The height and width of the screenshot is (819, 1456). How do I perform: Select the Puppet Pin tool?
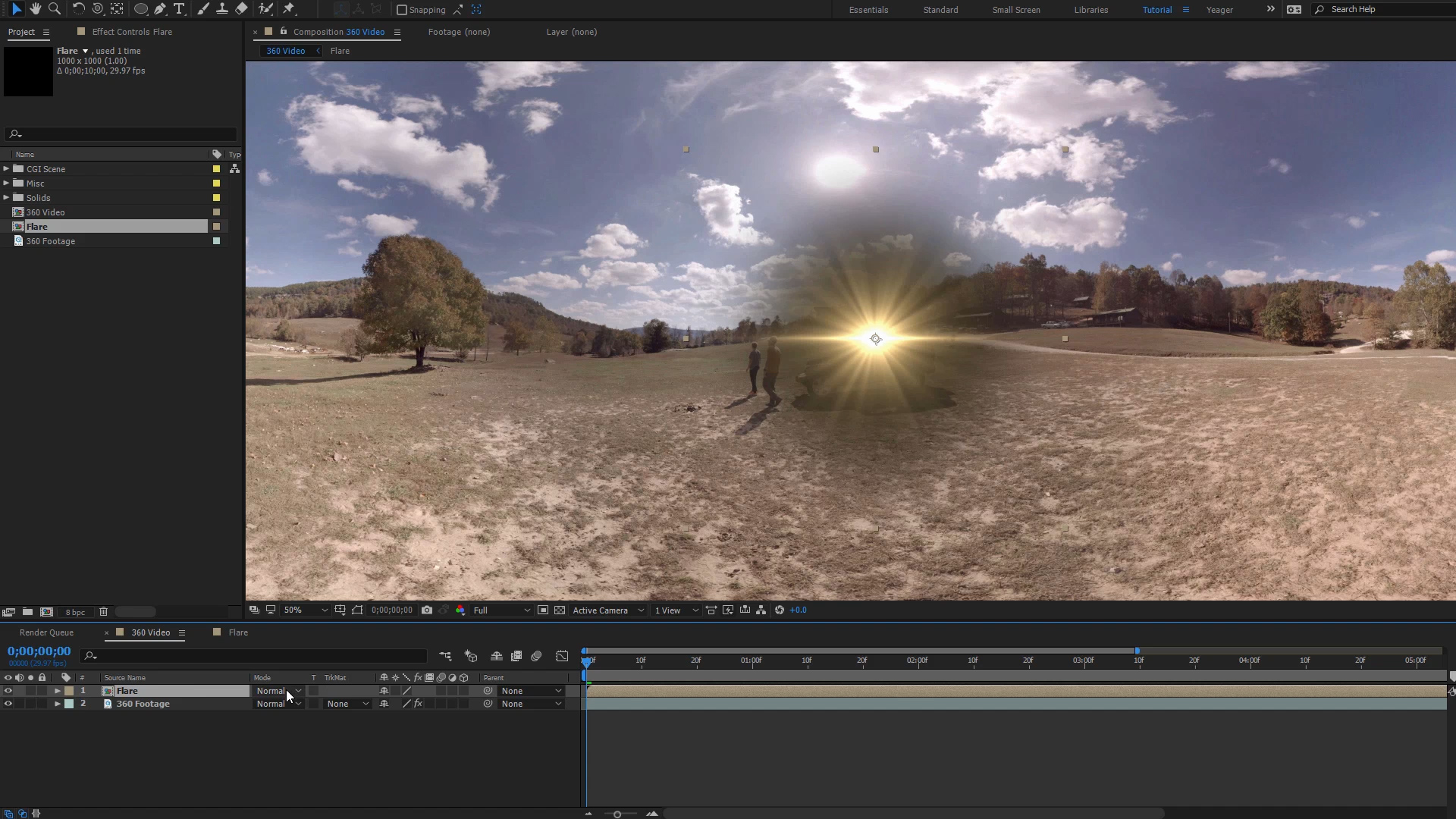coord(289,9)
